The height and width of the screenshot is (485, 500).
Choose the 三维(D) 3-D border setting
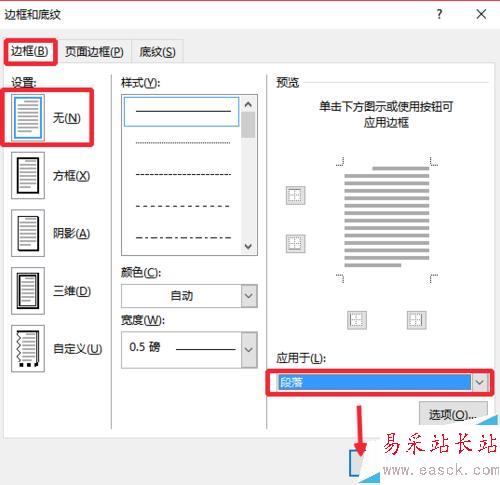click(28, 291)
